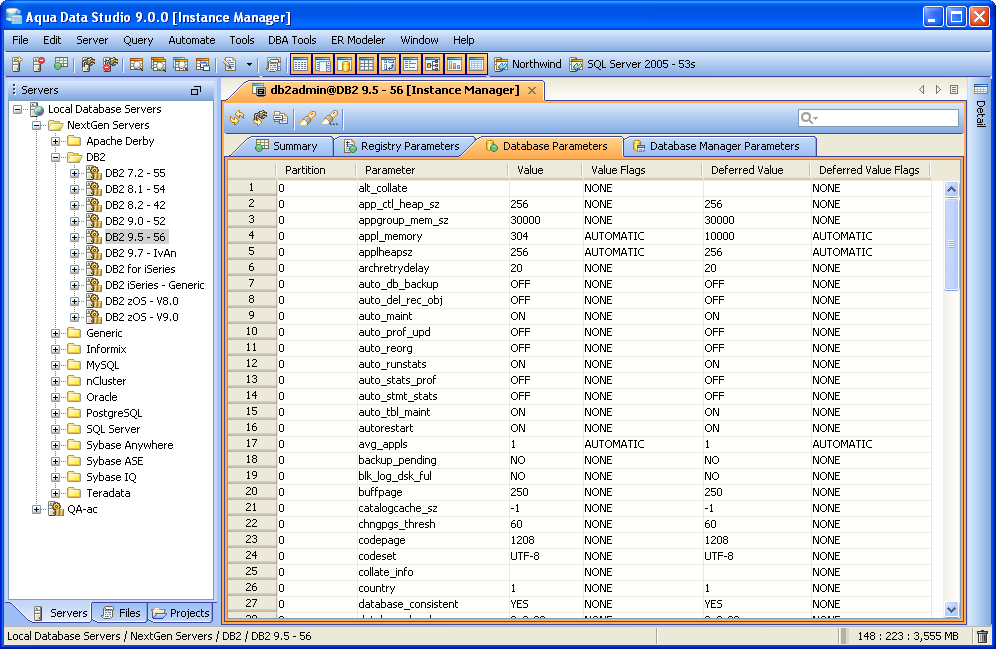
Task: Click the next tab right arrow icon
Action: 938,90
